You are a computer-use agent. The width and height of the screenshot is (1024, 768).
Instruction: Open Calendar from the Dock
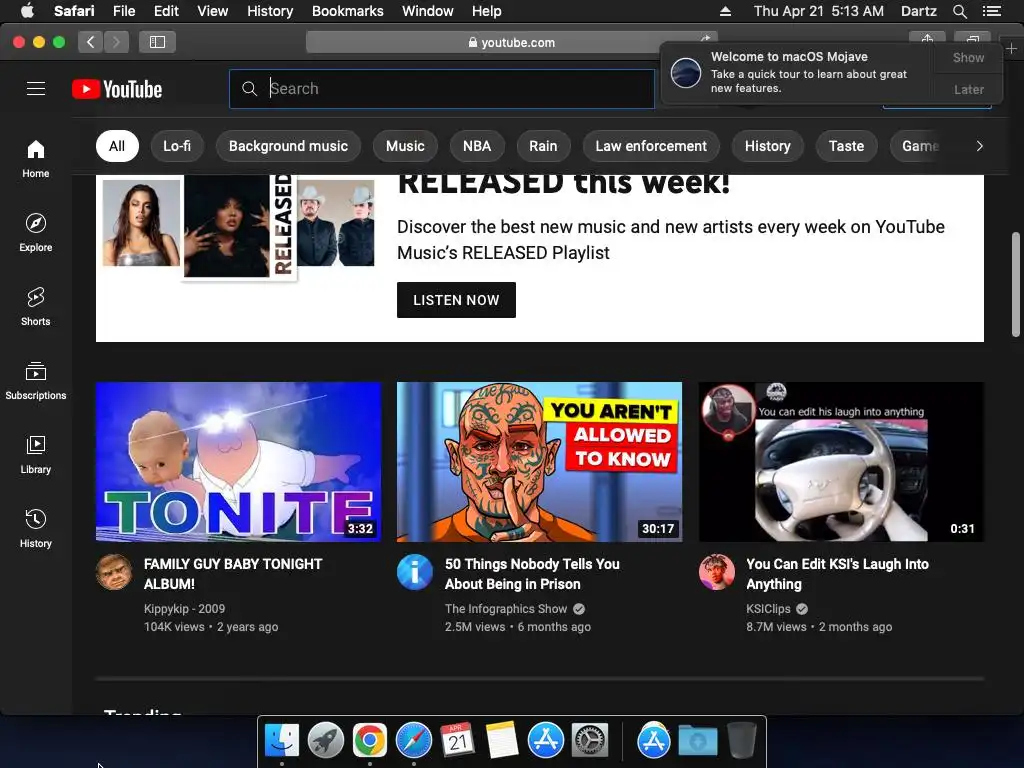457,741
